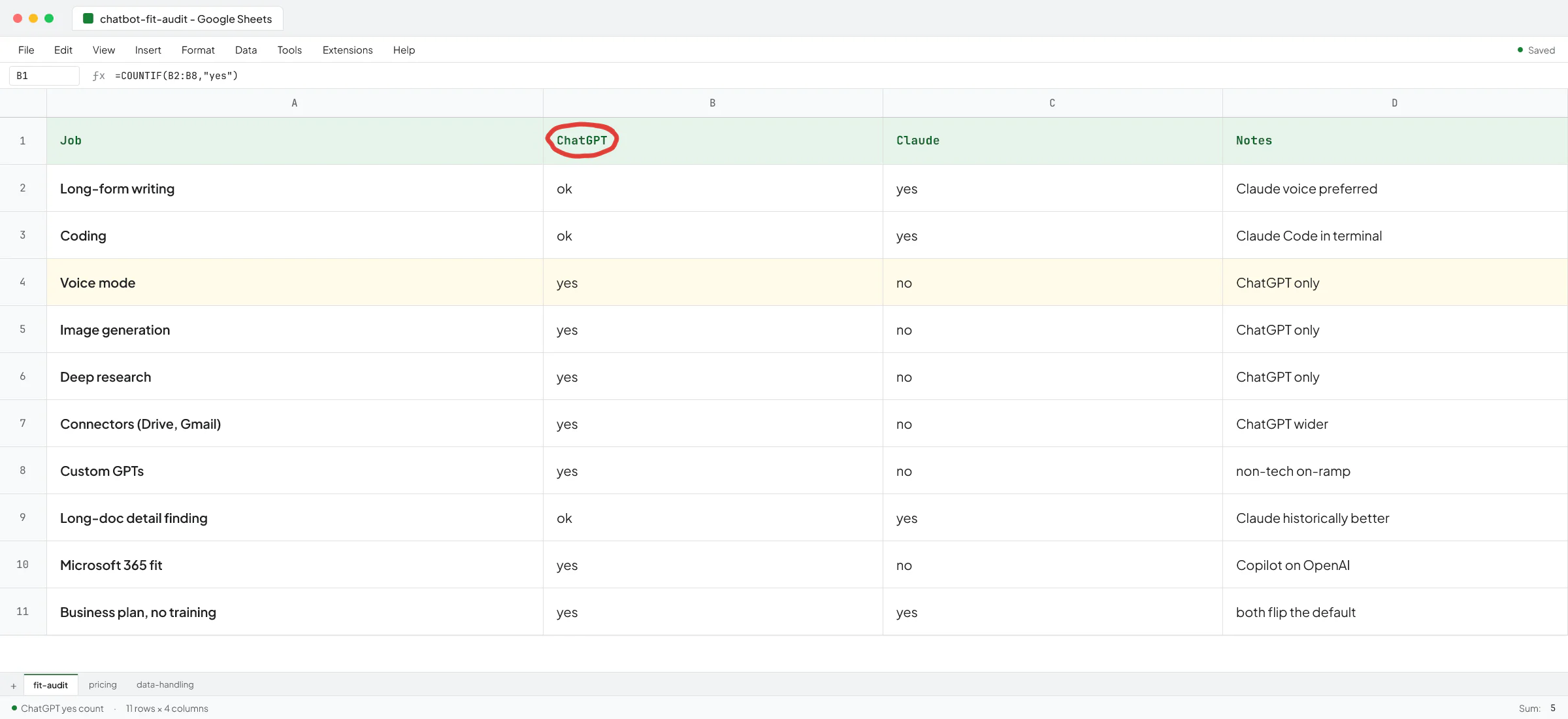Open the Data menu

[x=246, y=50]
